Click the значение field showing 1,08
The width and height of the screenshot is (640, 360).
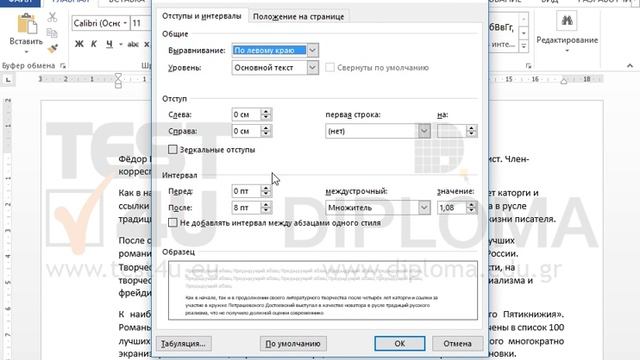[x=452, y=208]
